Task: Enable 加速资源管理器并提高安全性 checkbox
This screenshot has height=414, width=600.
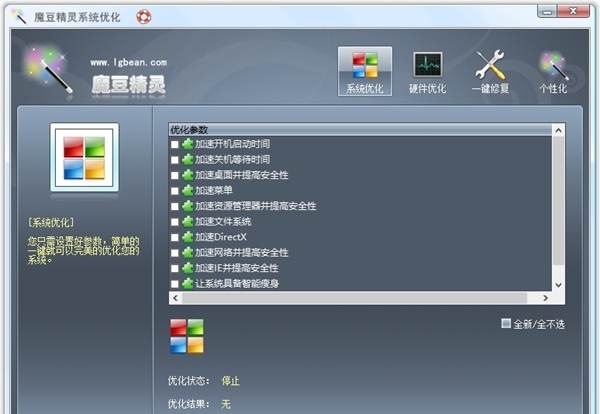Action: (174, 206)
